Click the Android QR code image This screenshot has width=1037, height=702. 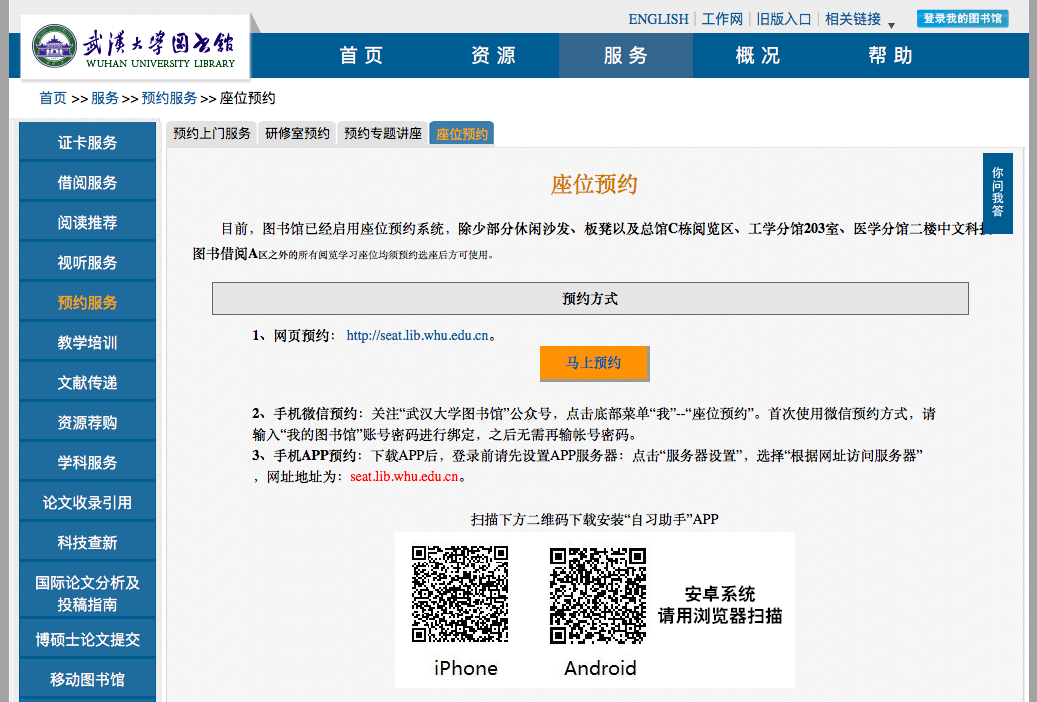pyautogui.click(x=598, y=594)
